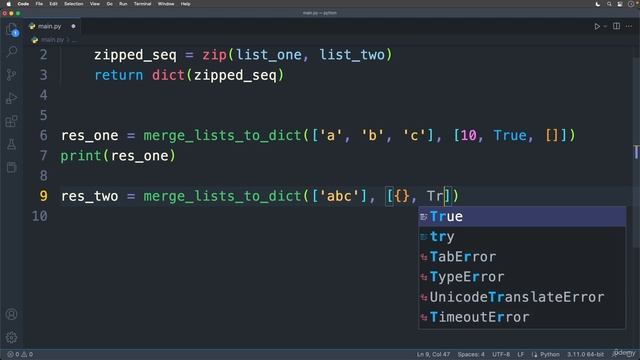Open the Window menu
The height and width of the screenshot is (360, 640).
166,4
